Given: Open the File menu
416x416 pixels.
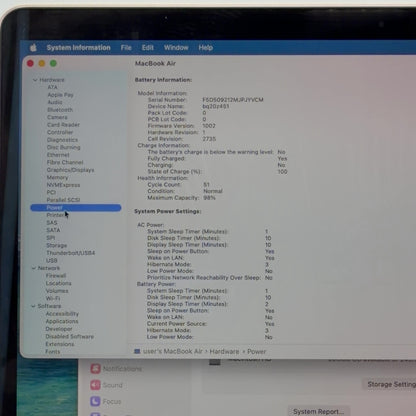Looking at the screenshot, I should click(x=126, y=48).
